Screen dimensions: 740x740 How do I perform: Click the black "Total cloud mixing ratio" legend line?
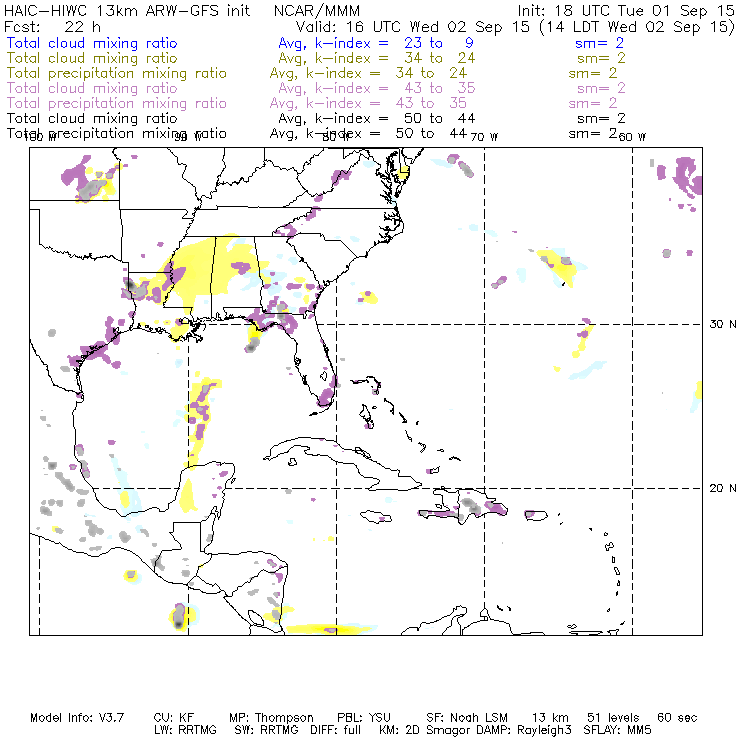click(x=92, y=118)
